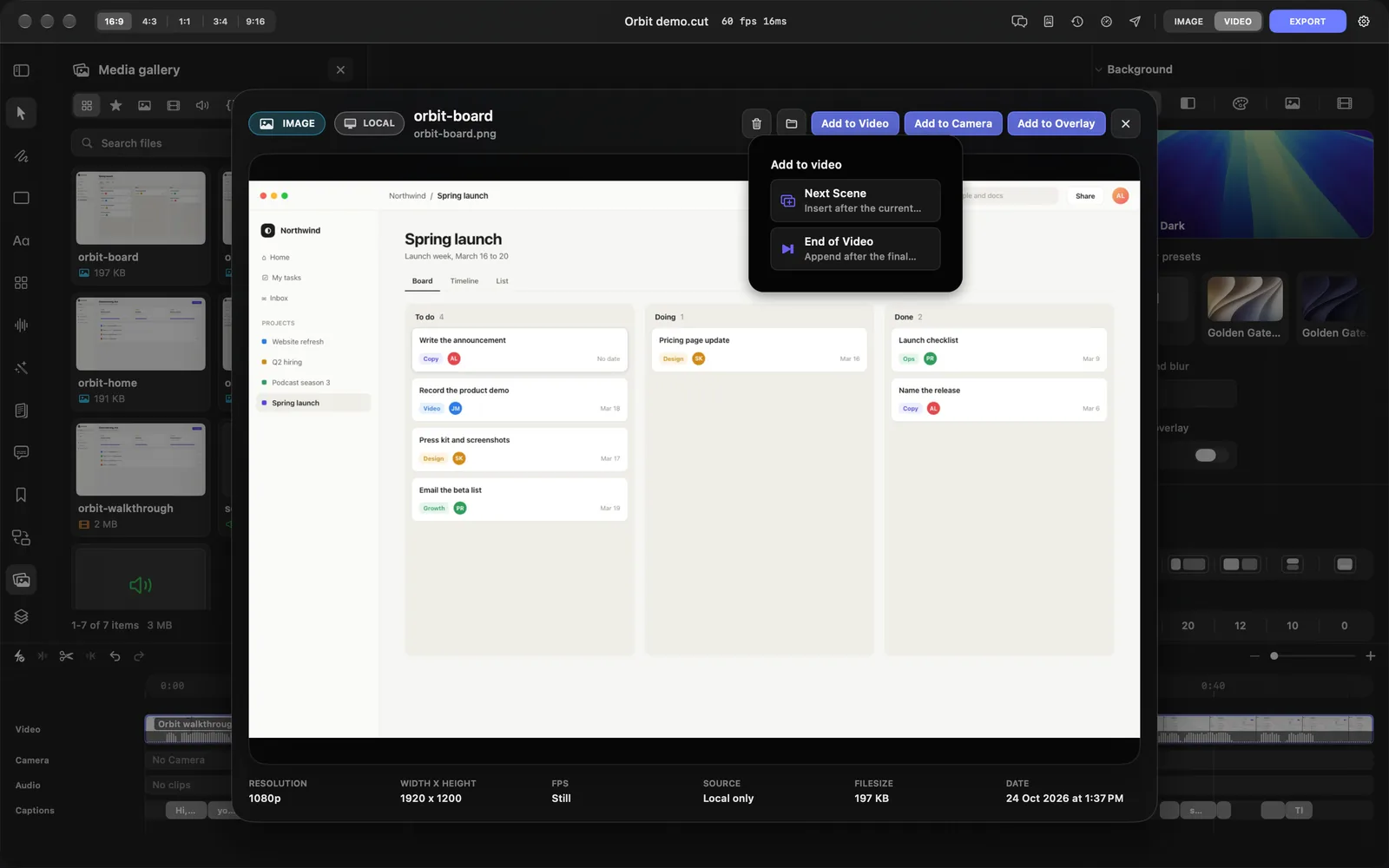Click the Add to Camera button
The width and height of the screenshot is (1389, 868).
tap(953, 123)
